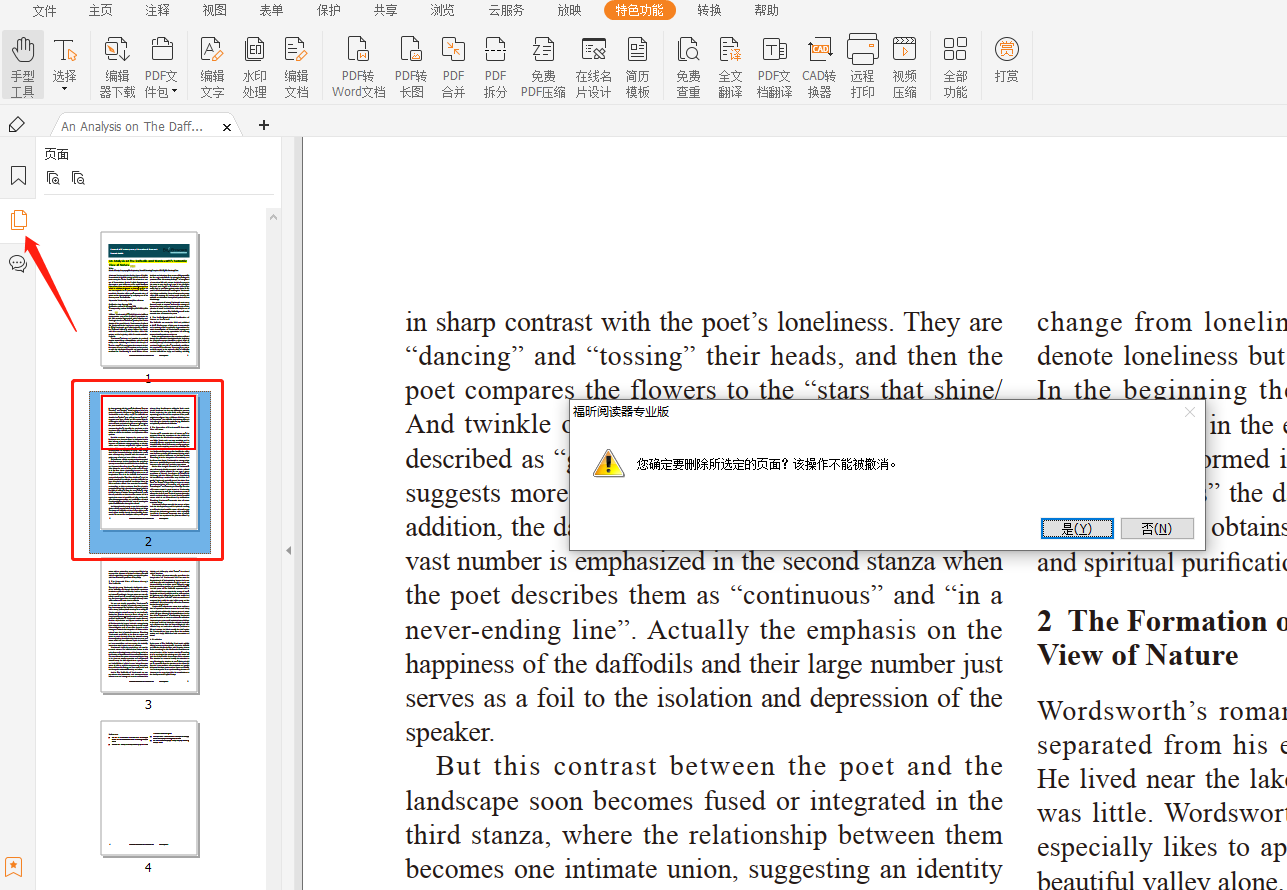This screenshot has height=890, width=1287.
Task: Enlarge page thumbnails in 页面 panel
Action: click(x=54, y=178)
